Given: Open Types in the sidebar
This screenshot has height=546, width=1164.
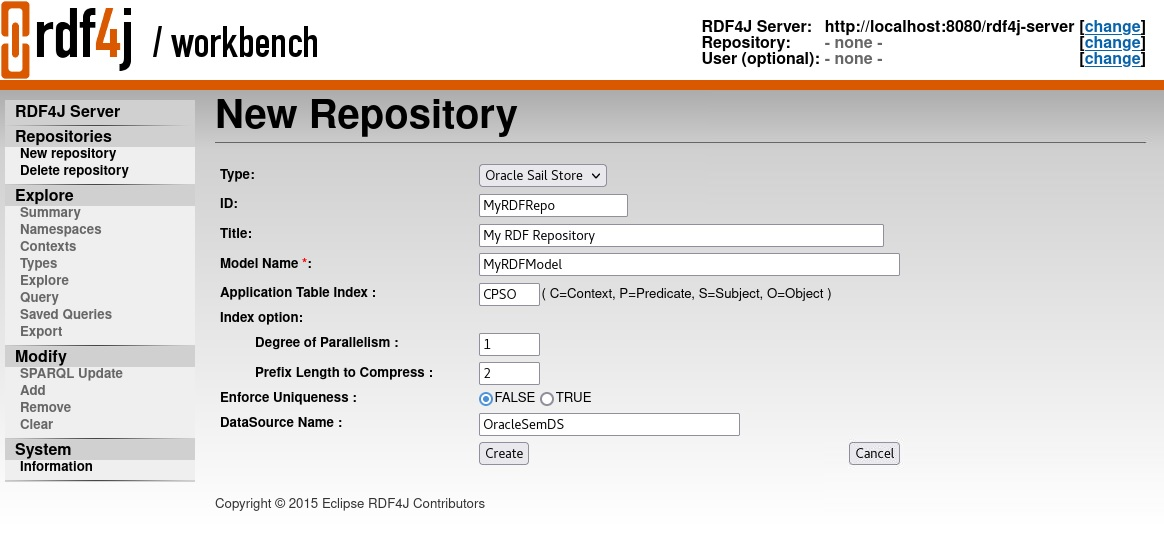Looking at the screenshot, I should click(x=39, y=263).
